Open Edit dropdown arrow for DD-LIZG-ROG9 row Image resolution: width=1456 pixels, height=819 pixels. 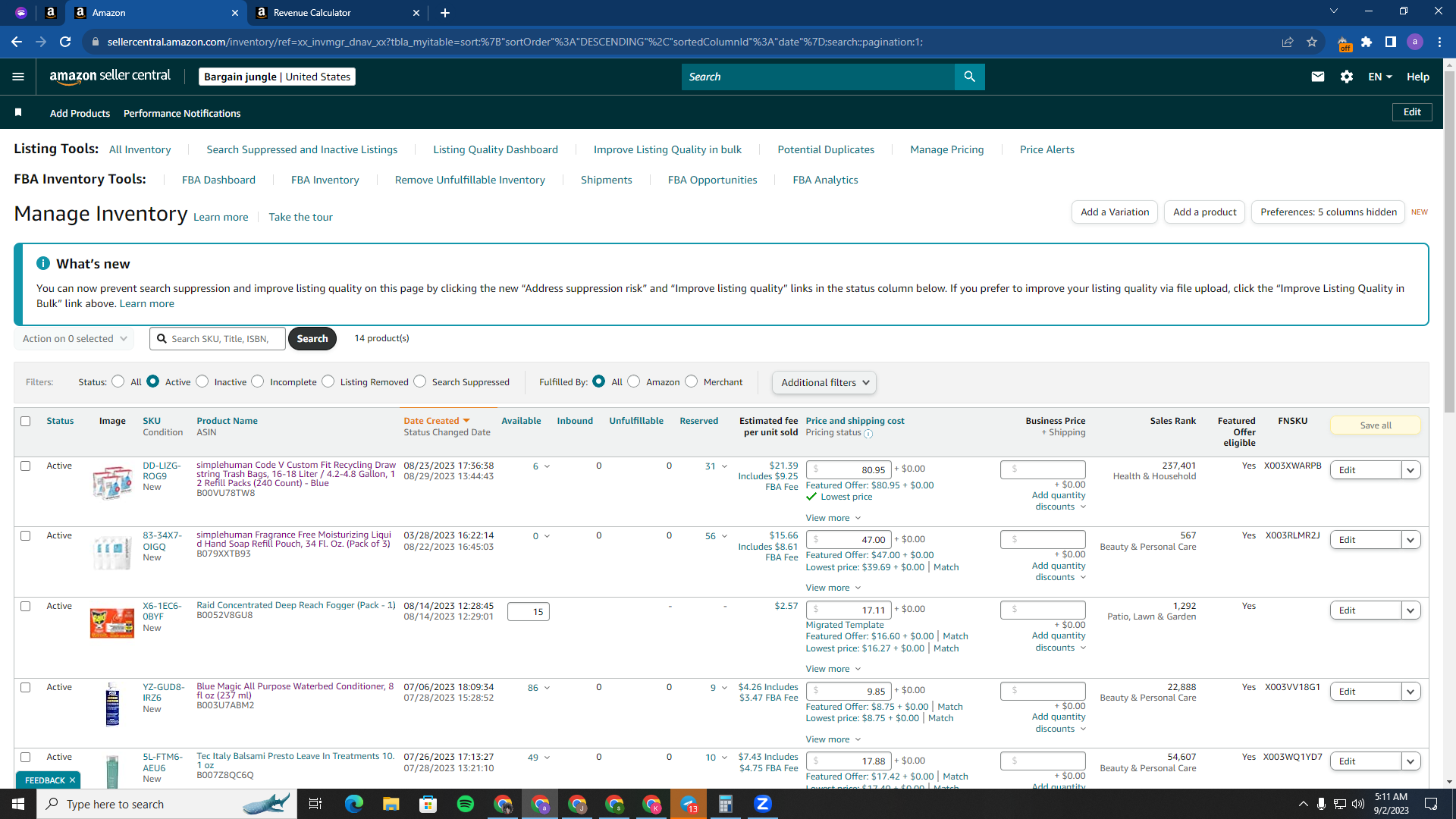click(x=1410, y=470)
